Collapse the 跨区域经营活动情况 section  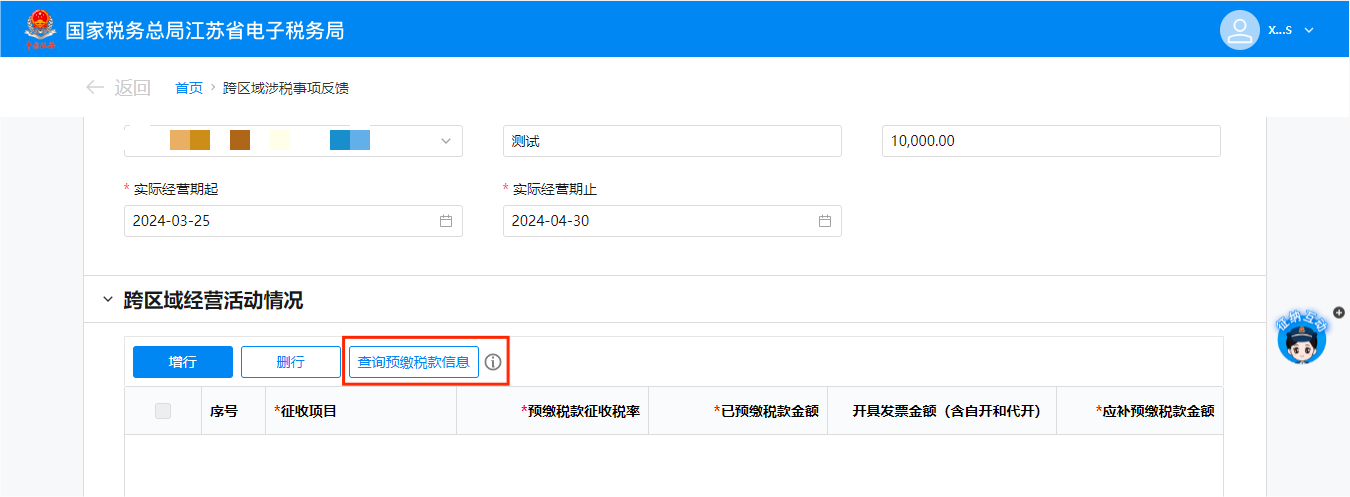tap(108, 300)
